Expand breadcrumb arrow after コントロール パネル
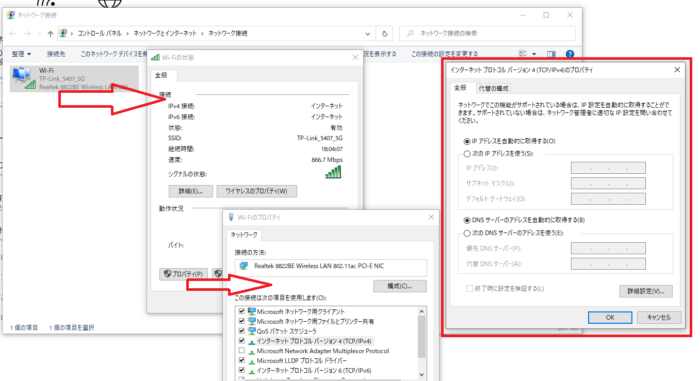The image size is (700, 381). coord(127,33)
